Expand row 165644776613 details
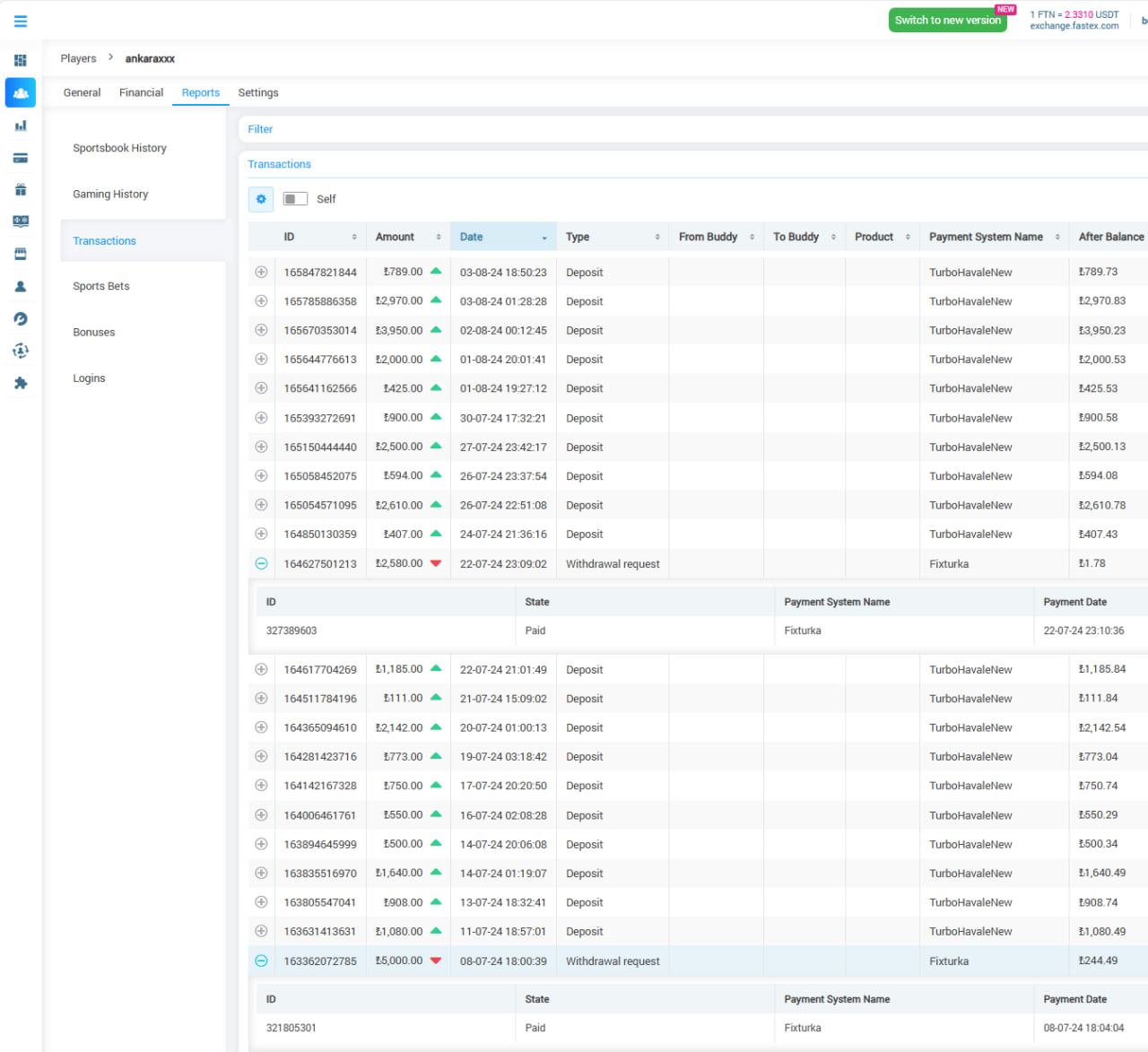Screen dimensions: 1148x1052 pos(261,359)
